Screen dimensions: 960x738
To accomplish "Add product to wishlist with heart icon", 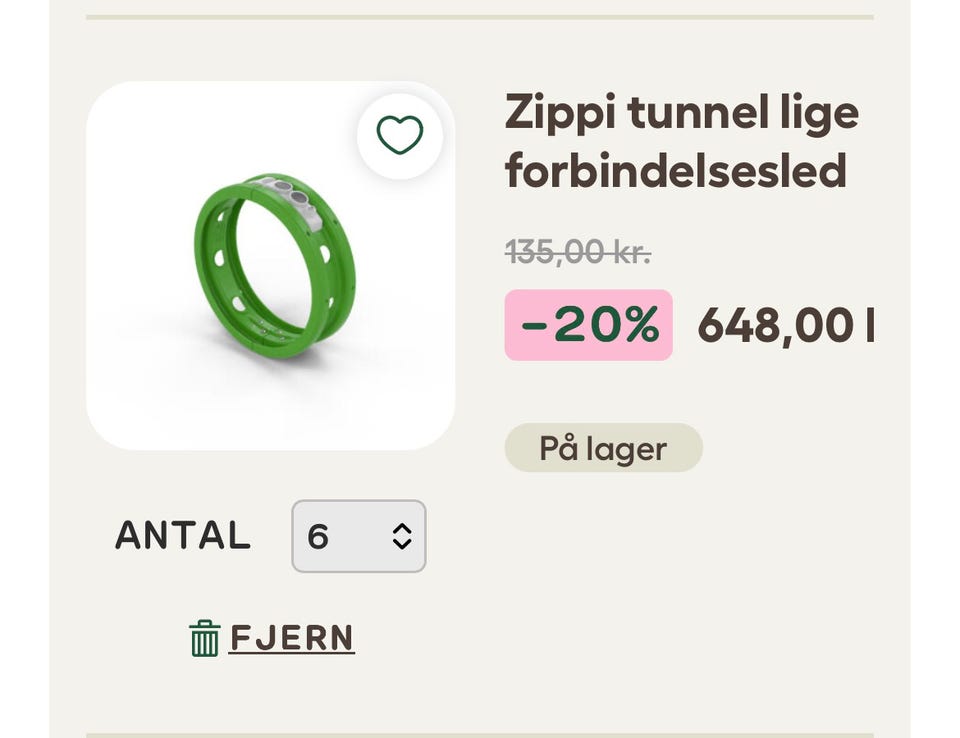I will (x=400, y=135).
